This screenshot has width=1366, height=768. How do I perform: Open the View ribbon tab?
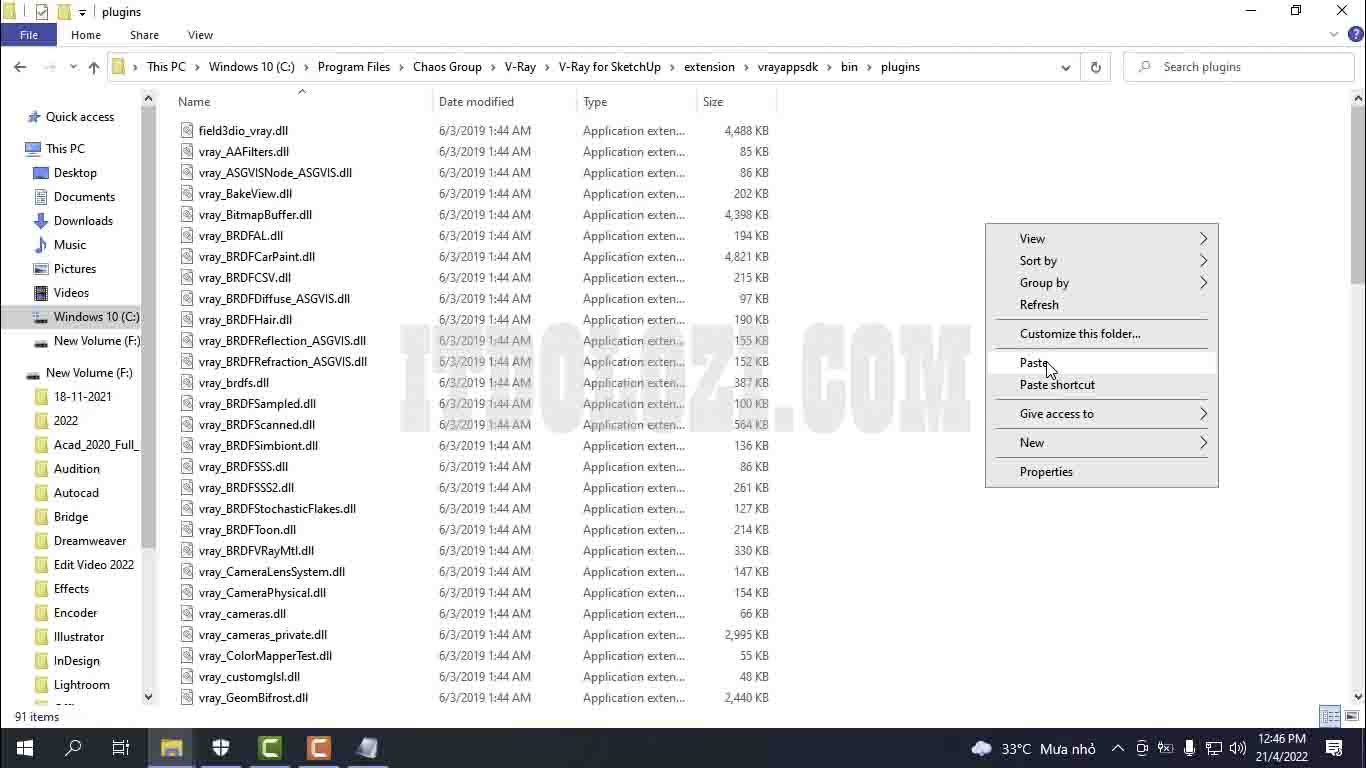(200, 35)
